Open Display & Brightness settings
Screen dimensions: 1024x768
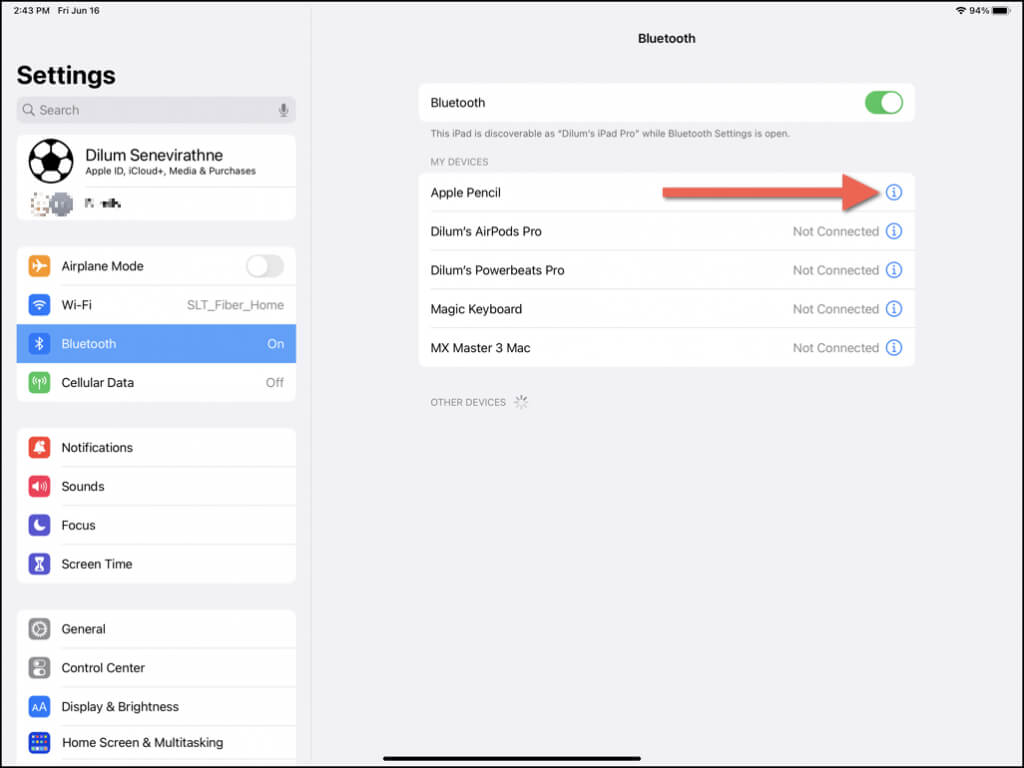click(x=156, y=707)
